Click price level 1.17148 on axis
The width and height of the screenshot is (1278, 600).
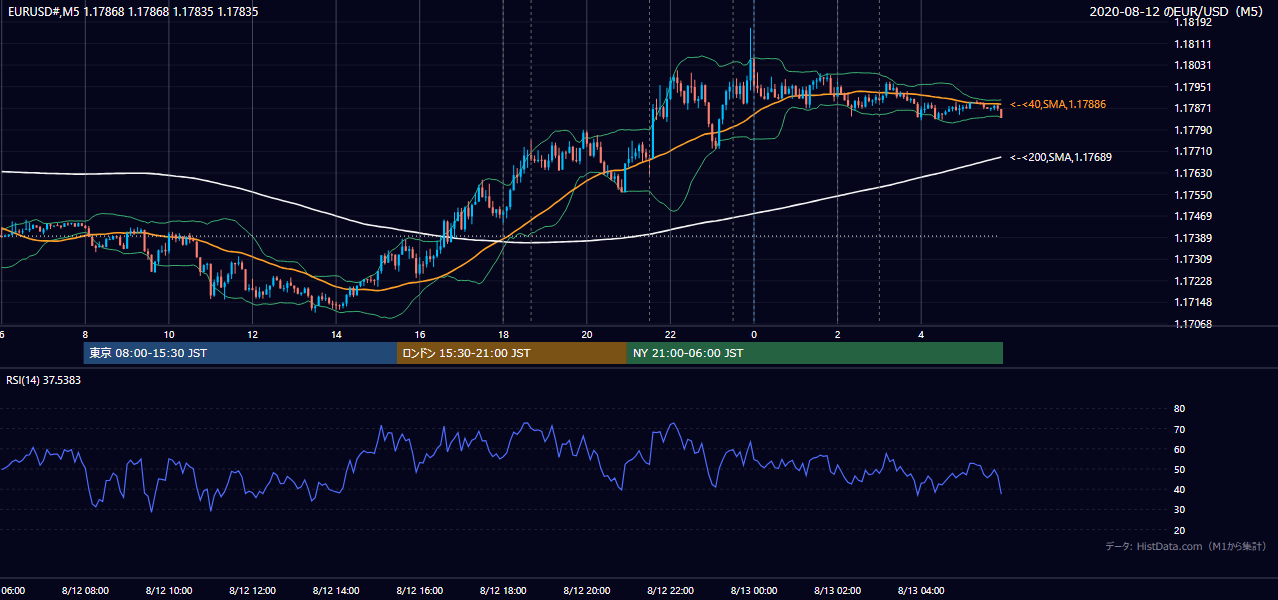[x=1193, y=302]
